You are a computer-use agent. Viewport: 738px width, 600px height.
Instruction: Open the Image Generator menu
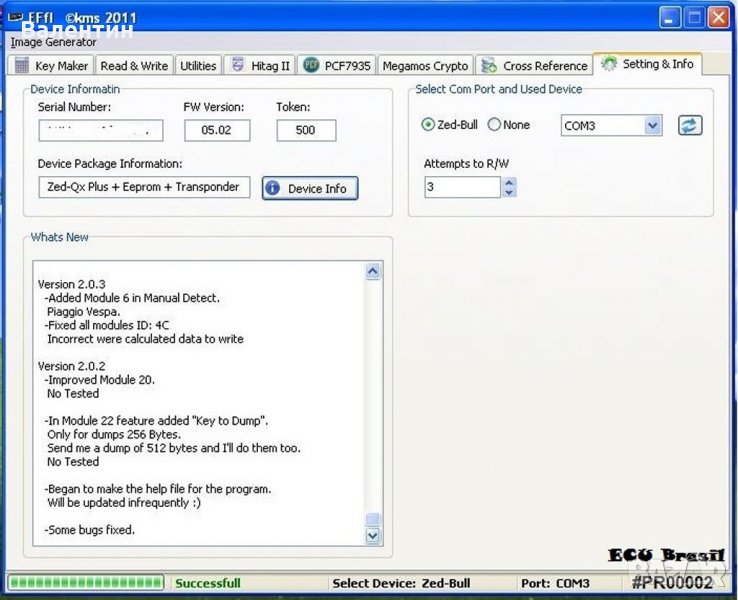click(54, 42)
